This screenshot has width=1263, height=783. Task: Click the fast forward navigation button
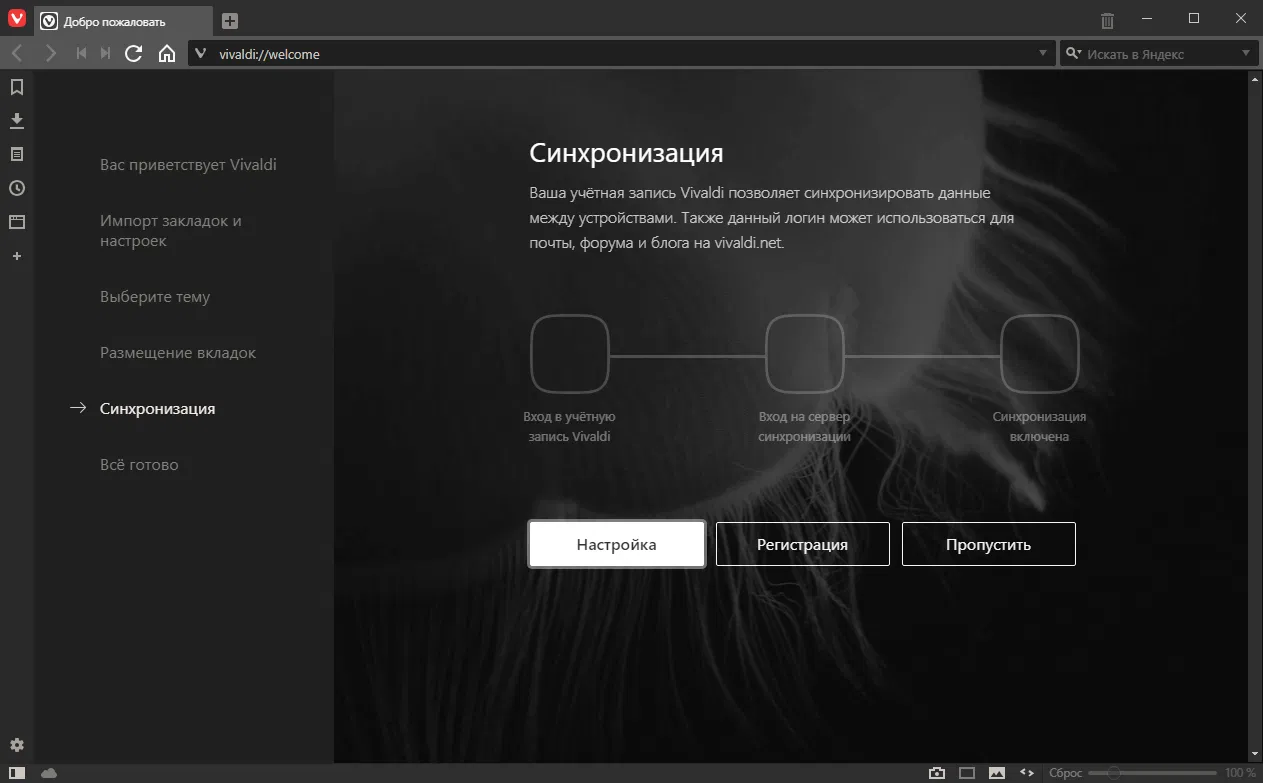[105, 54]
